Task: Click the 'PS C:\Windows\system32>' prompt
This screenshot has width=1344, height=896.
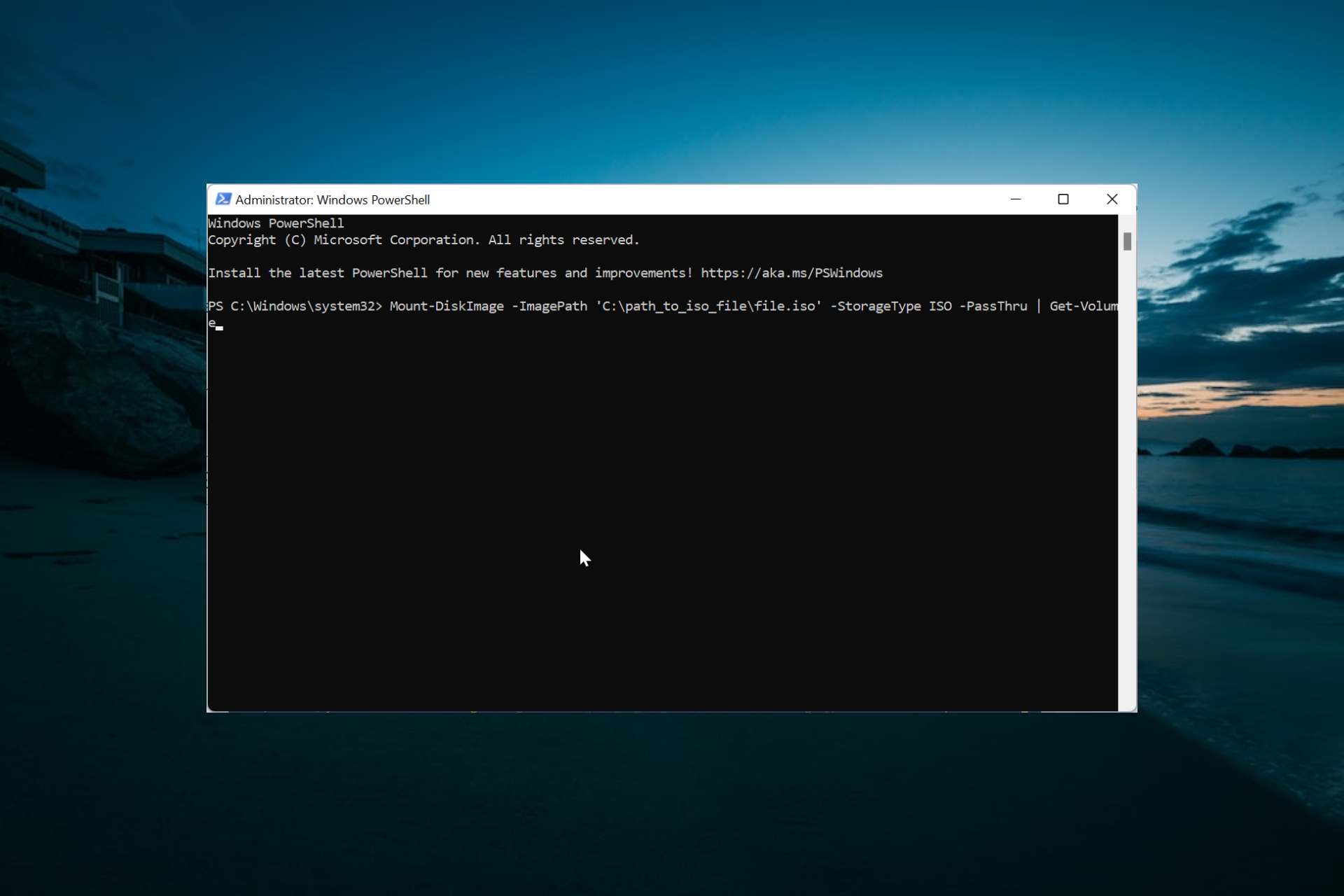Action: [295, 306]
